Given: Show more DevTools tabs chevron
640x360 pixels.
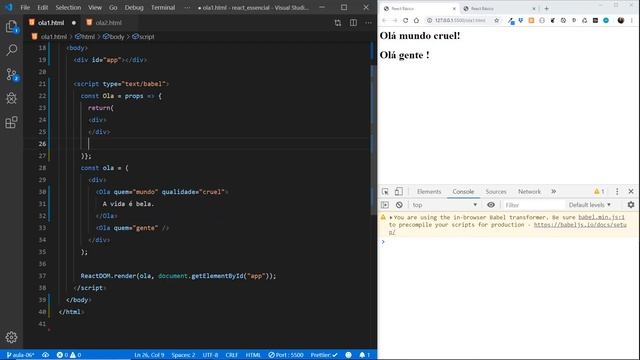Looking at the screenshot, I should pos(553,191).
